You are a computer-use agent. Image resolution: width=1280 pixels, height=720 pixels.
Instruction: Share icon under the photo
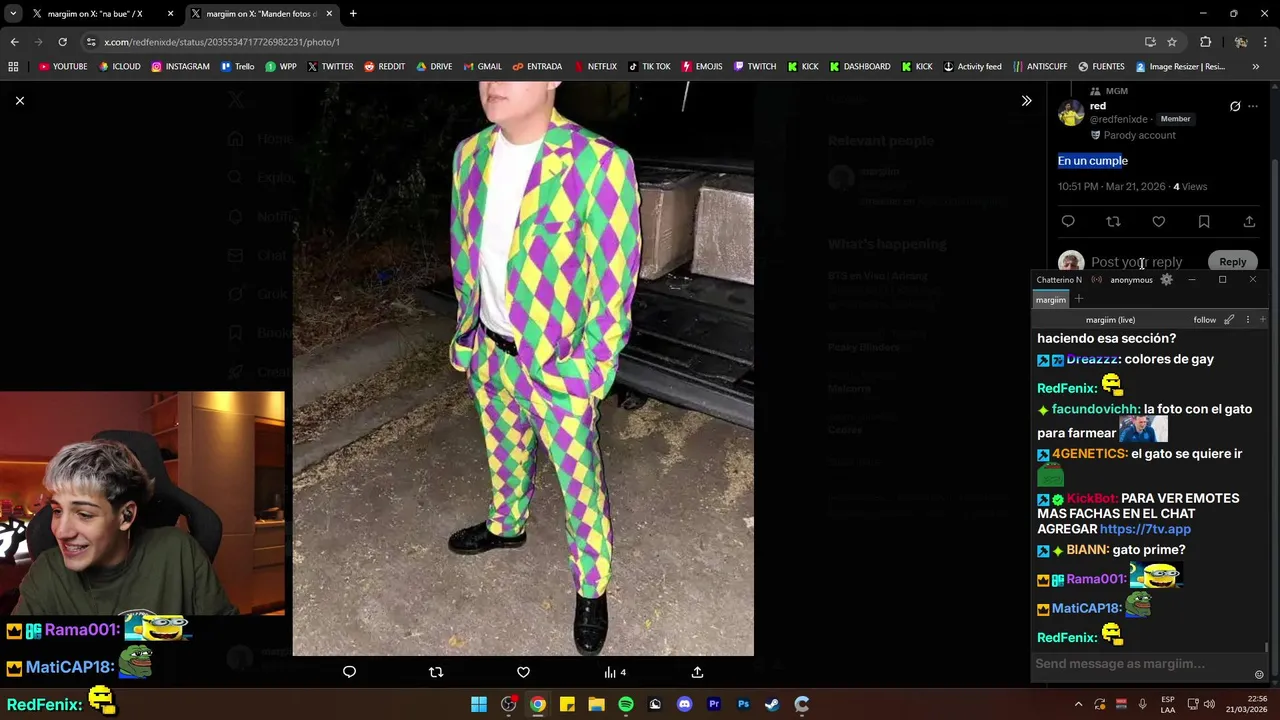tap(697, 672)
